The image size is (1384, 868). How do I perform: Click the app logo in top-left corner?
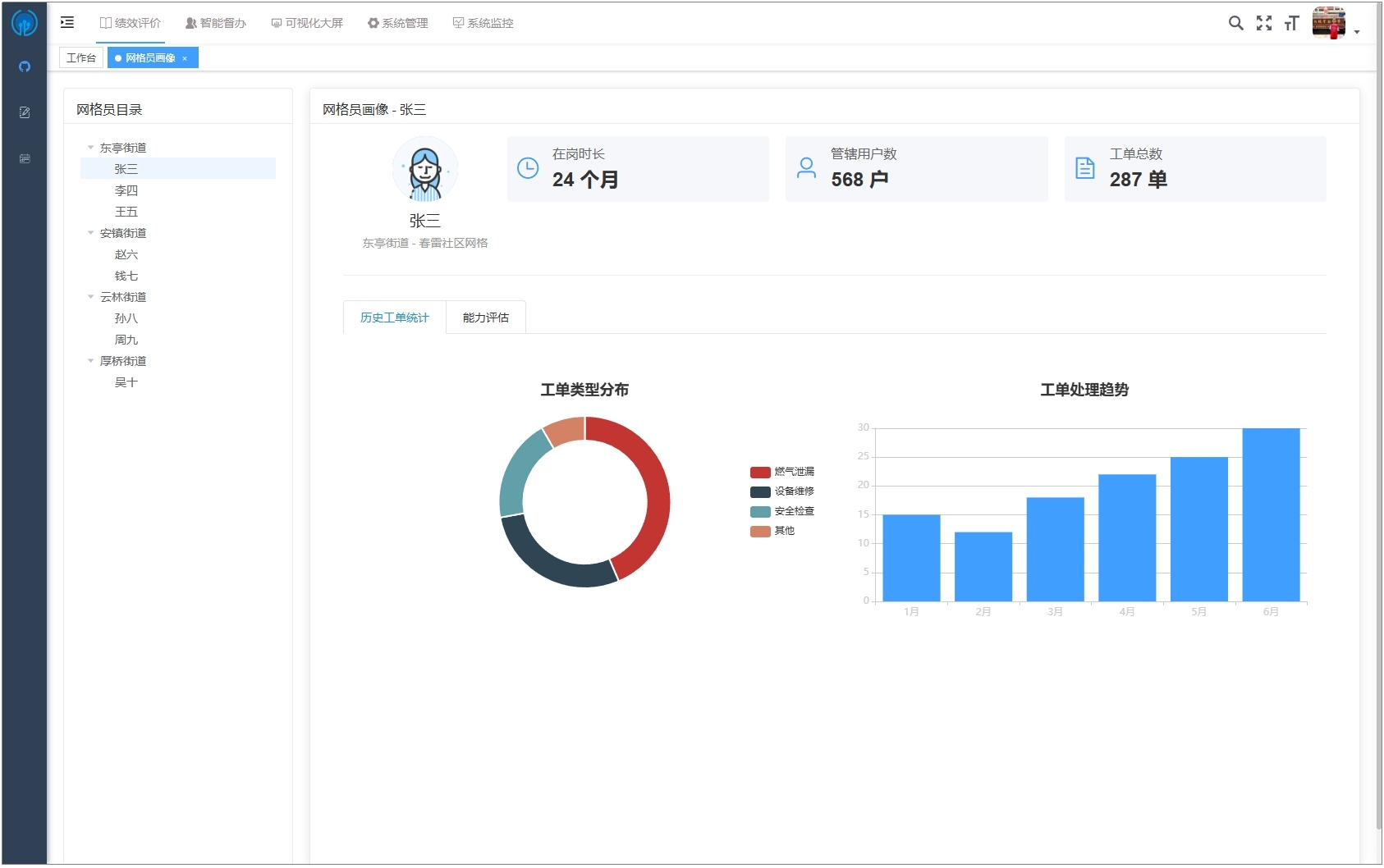pos(24,23)
